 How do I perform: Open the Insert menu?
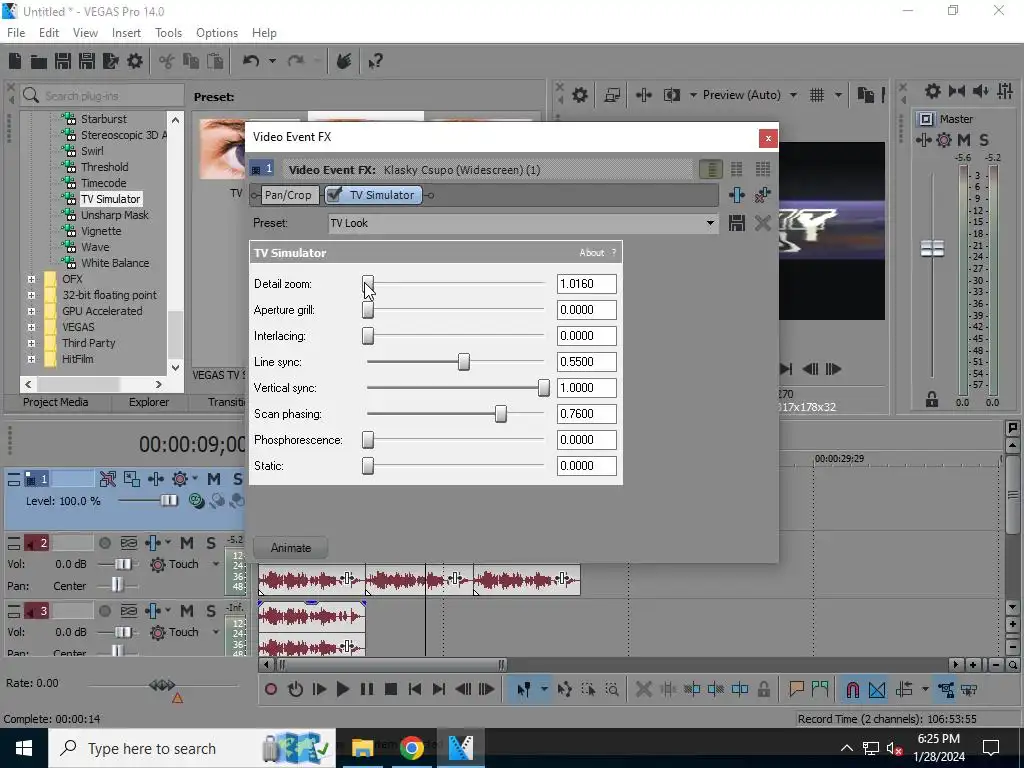pyautogui.click(x=126, y=33)
